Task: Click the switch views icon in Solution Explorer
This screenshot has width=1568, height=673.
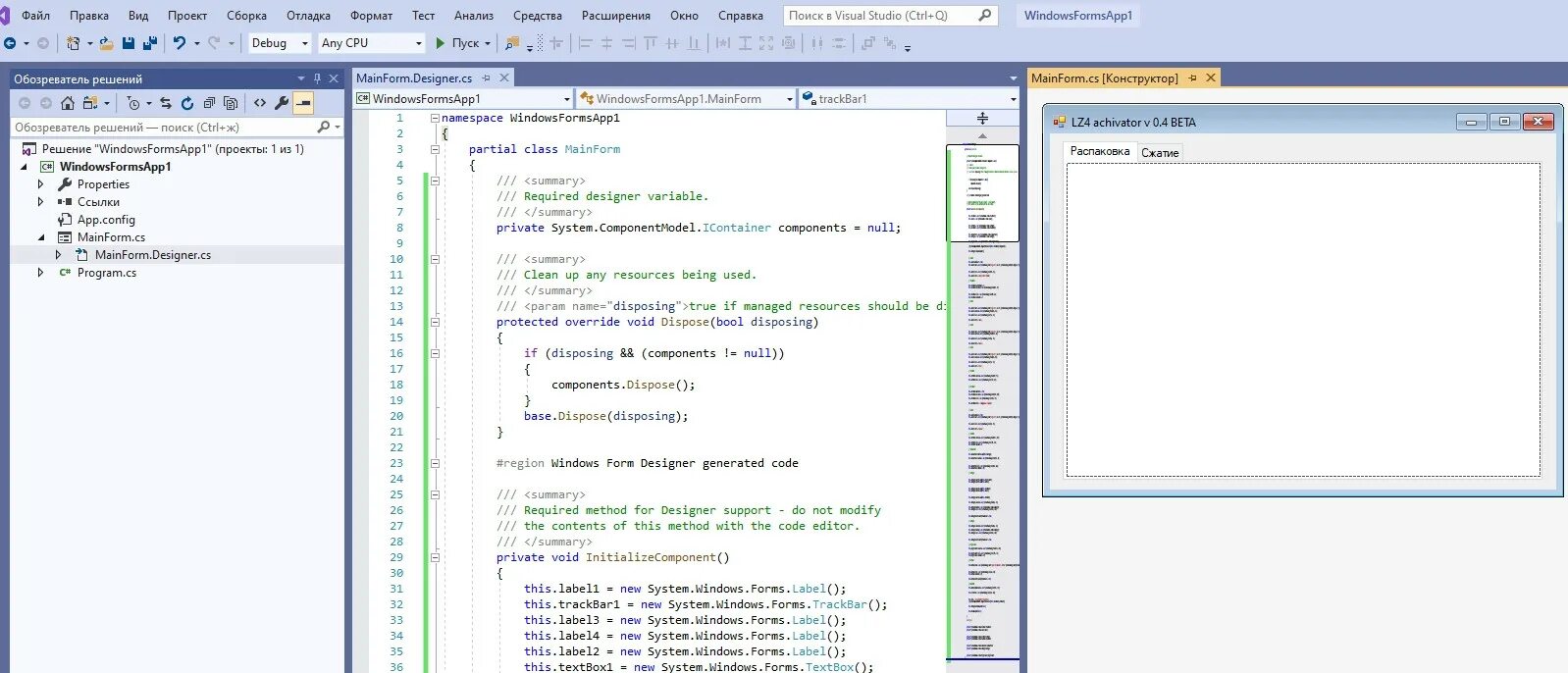Action: click(x=90, y=103)
